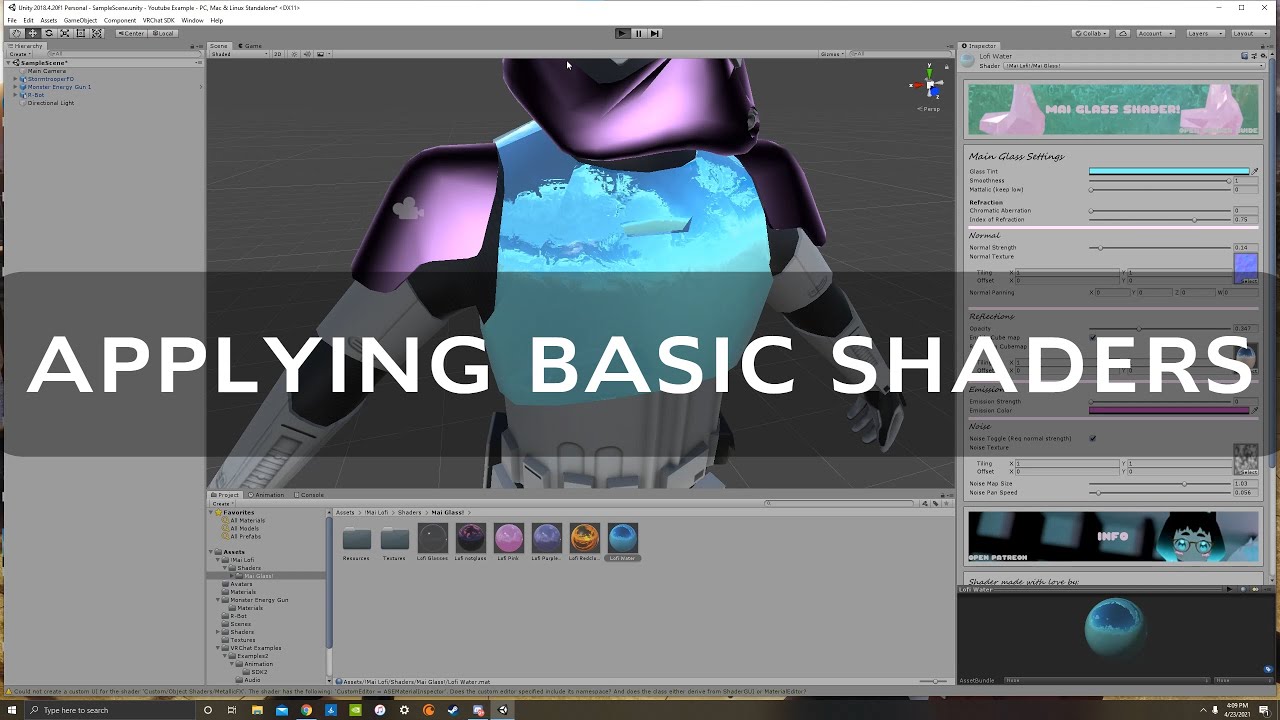Open the Collab dropdown

coord(1090,33)
